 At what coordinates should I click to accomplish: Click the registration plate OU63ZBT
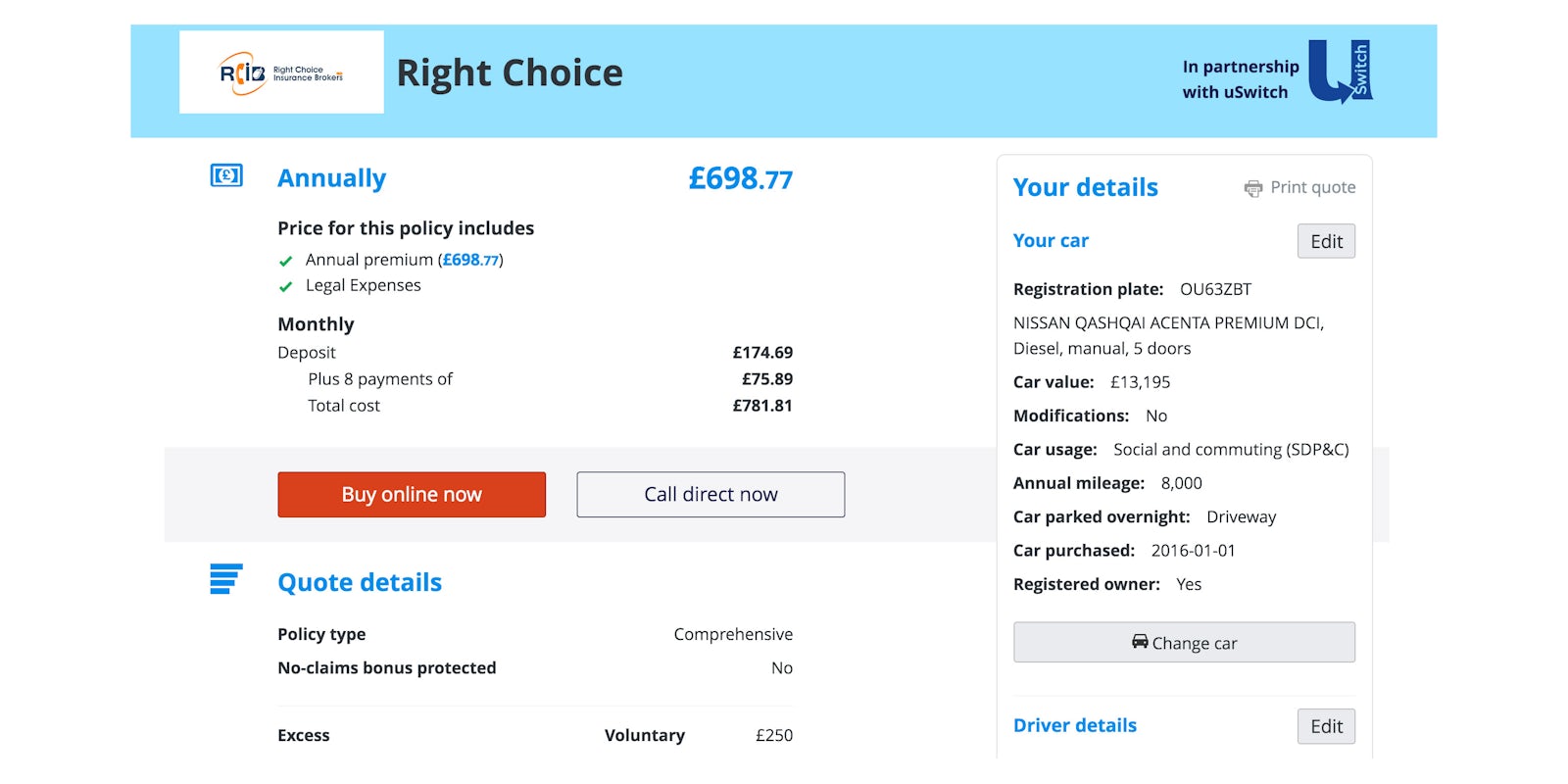1215,289
